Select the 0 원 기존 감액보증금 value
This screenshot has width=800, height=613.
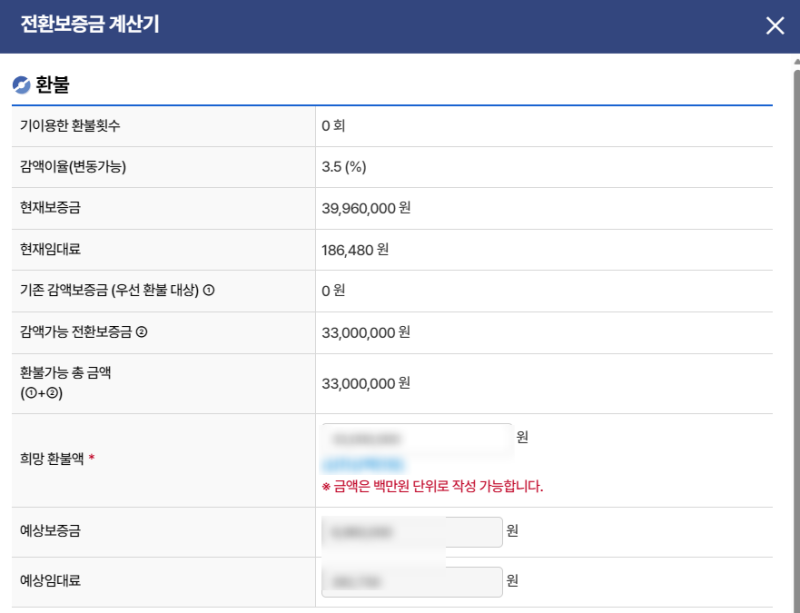click(333, 291)
